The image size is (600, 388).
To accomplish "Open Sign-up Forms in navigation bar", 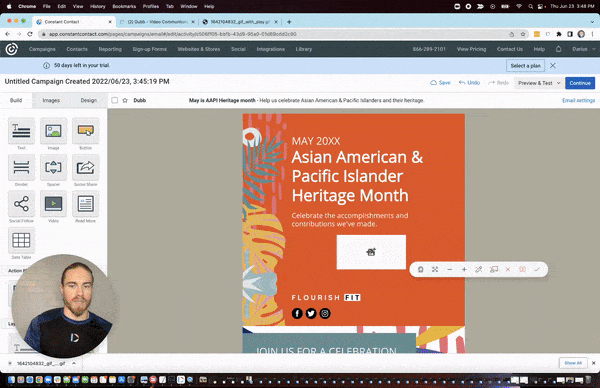I will point(150,49).
